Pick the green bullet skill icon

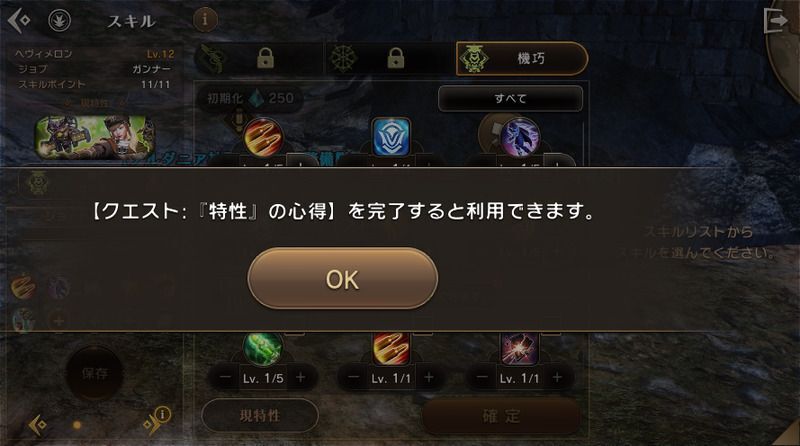(x=263, y=348)
